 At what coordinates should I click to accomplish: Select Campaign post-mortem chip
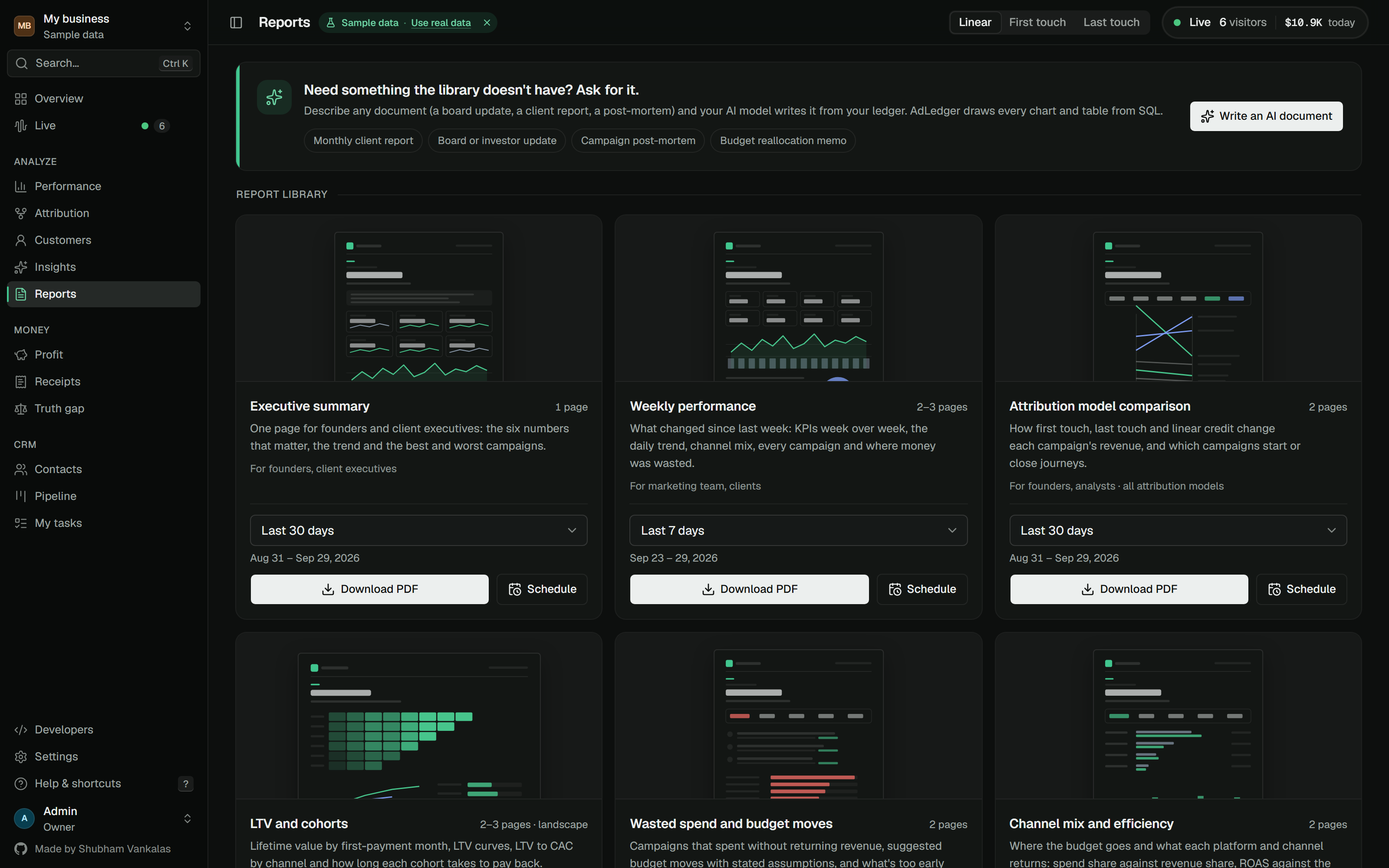pyautogui.click(x=638, y=141)
